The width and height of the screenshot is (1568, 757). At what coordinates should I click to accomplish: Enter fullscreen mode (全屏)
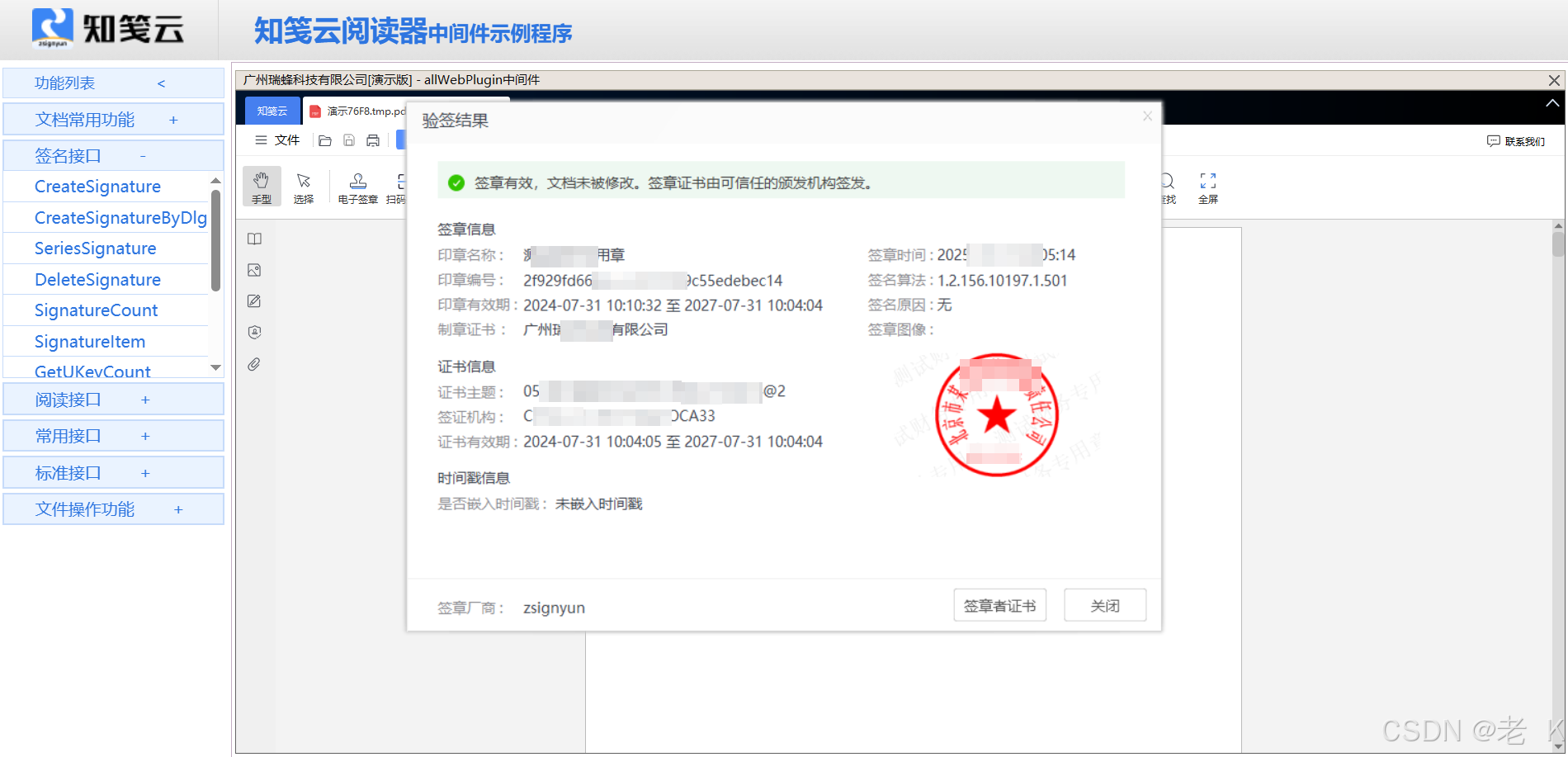tap(1208, 187)
